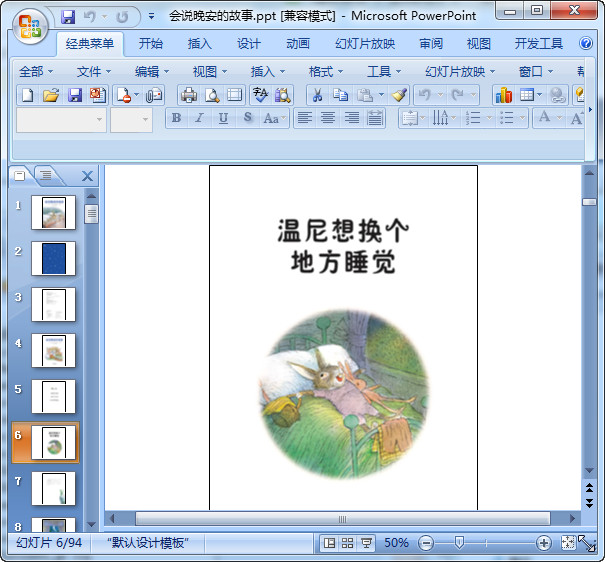Click the New blank document icon
The width and height of the screenshot is (605, 562).
[28, 95]
